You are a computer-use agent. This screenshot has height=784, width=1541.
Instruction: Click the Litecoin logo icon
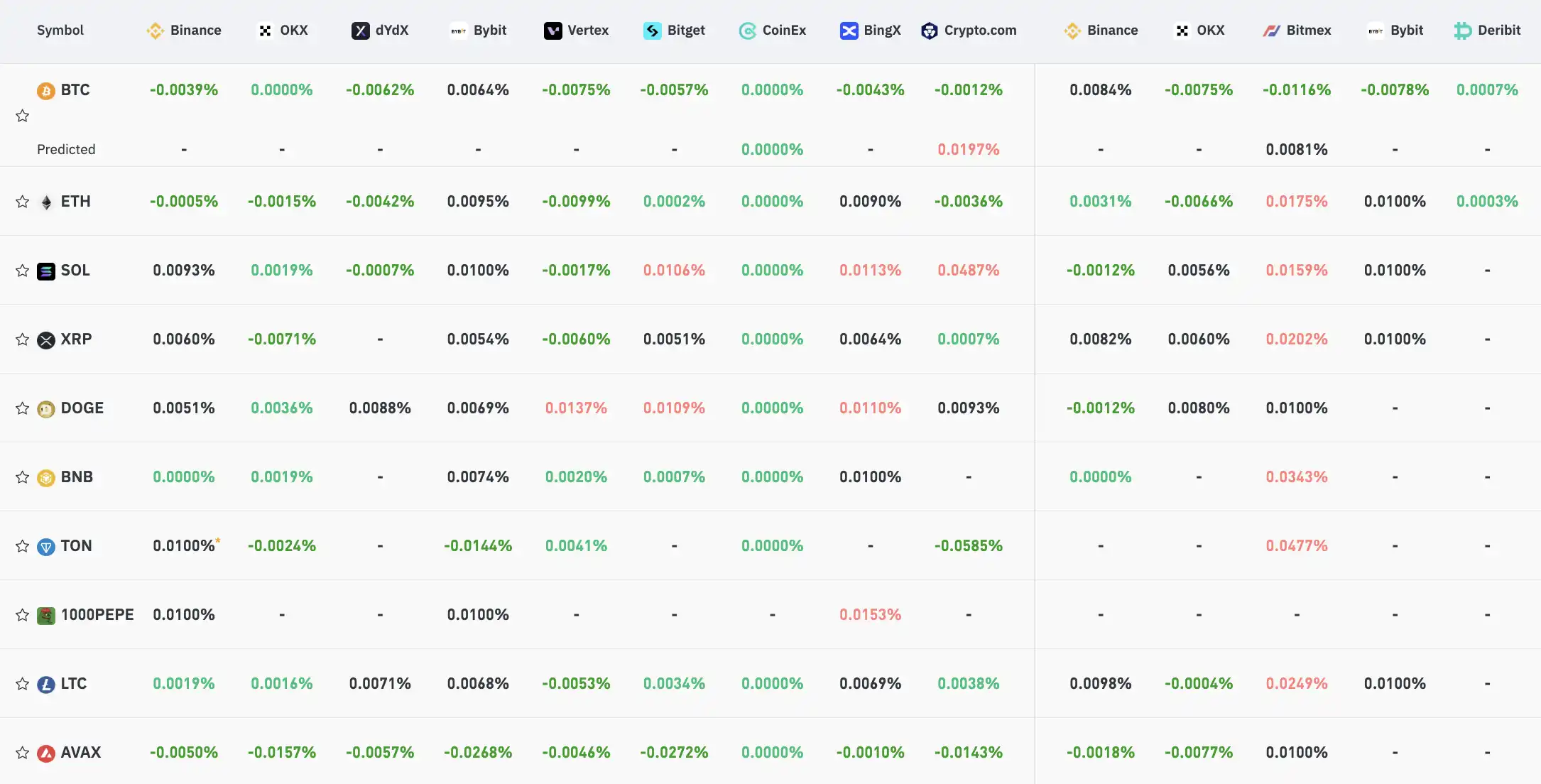click(x=46, y=685)
